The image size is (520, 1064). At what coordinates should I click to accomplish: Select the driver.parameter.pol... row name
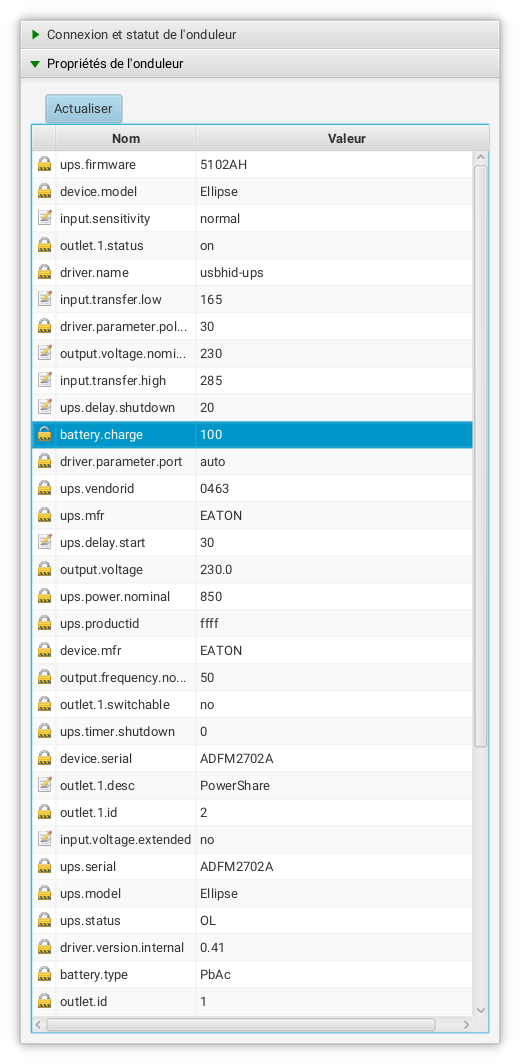[124, 326]
